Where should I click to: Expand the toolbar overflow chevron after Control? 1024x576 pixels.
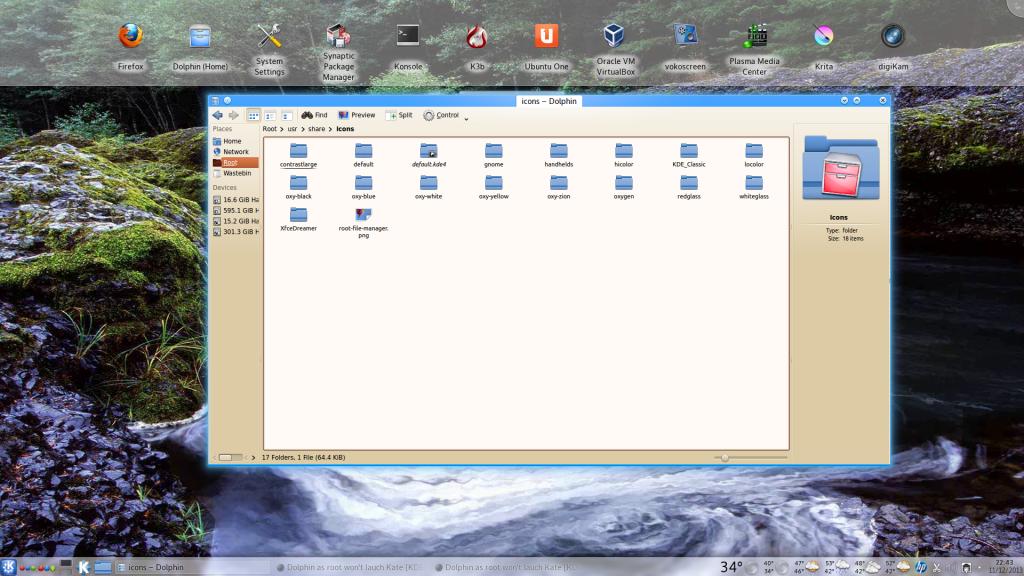[466, 118]
